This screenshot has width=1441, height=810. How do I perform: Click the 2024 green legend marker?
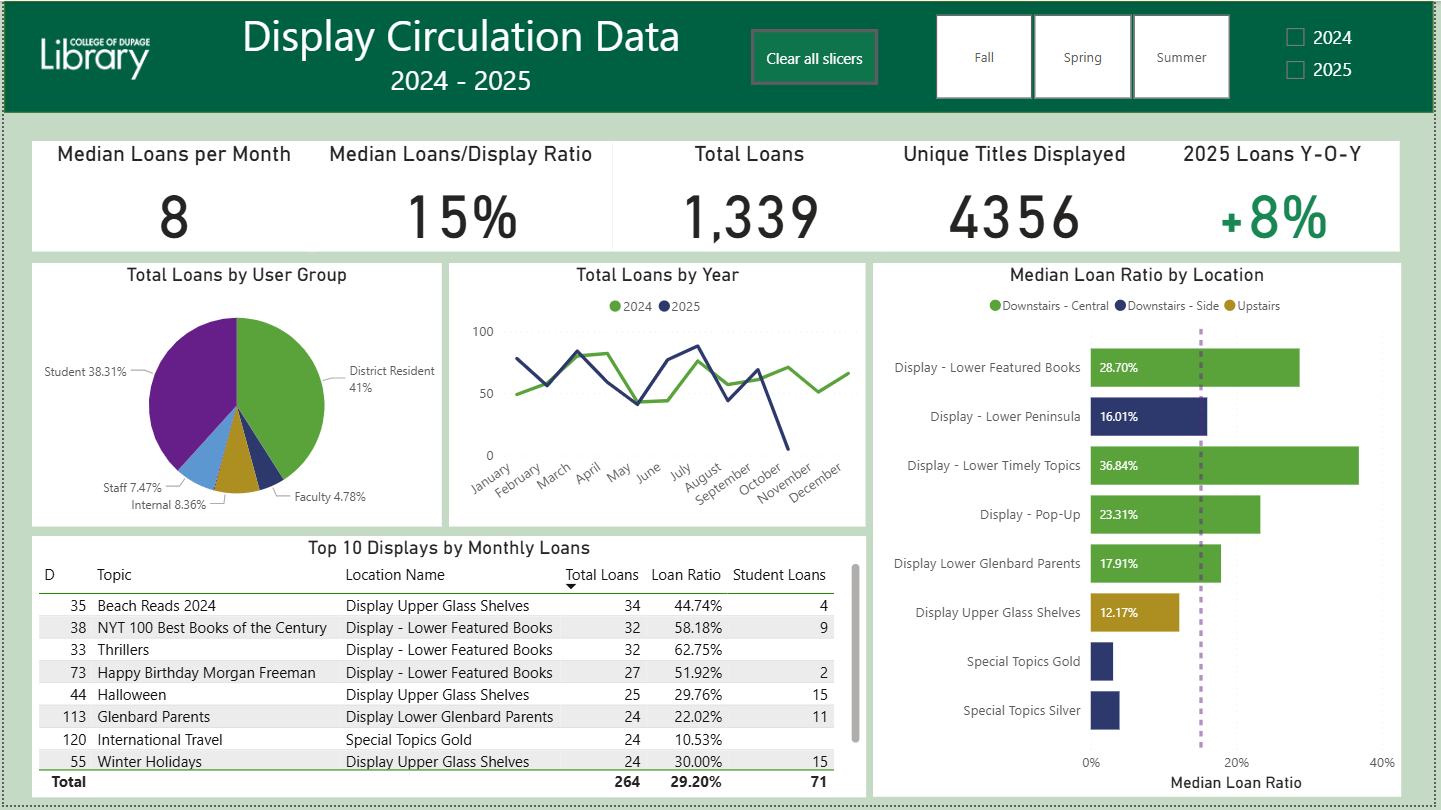(615, 307)
